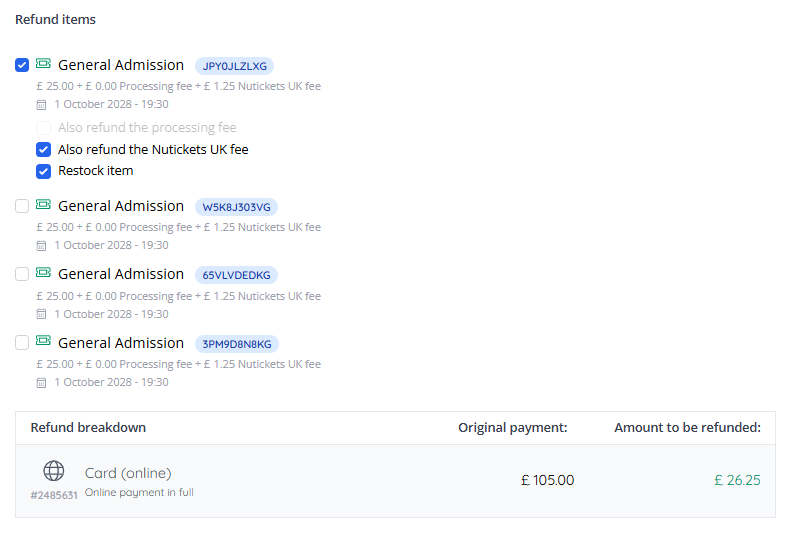Click the Card (online) payment label
The image size is (787, 534).
point(128,473)
